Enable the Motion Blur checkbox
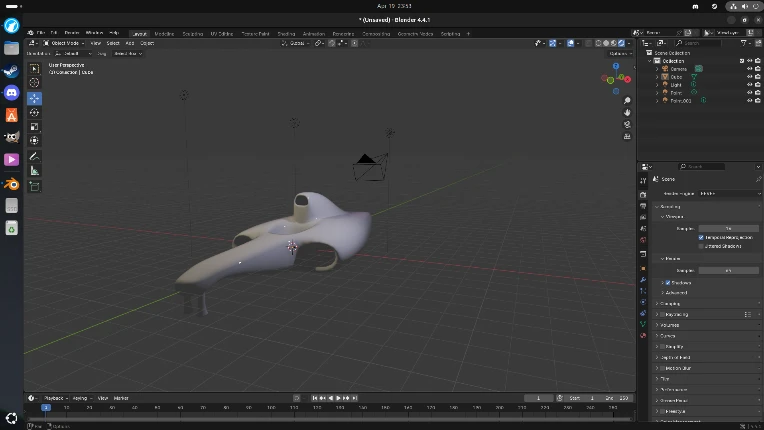Screen dimensions: 764x430 [662, 368]
